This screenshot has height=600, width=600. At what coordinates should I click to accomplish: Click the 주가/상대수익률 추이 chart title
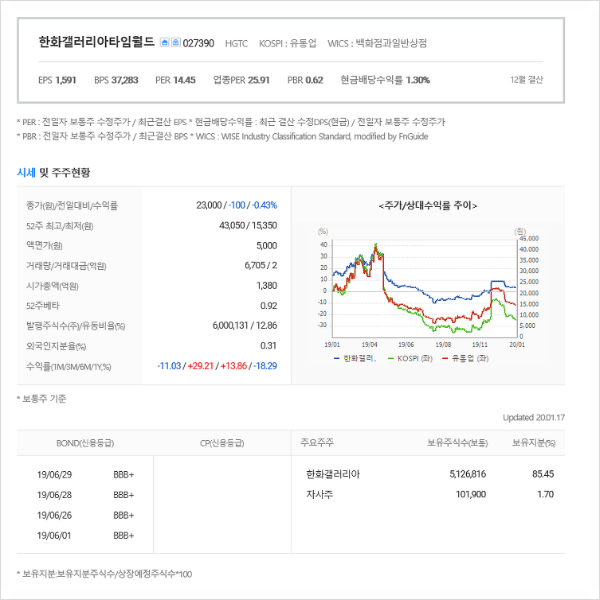(428, 205)
